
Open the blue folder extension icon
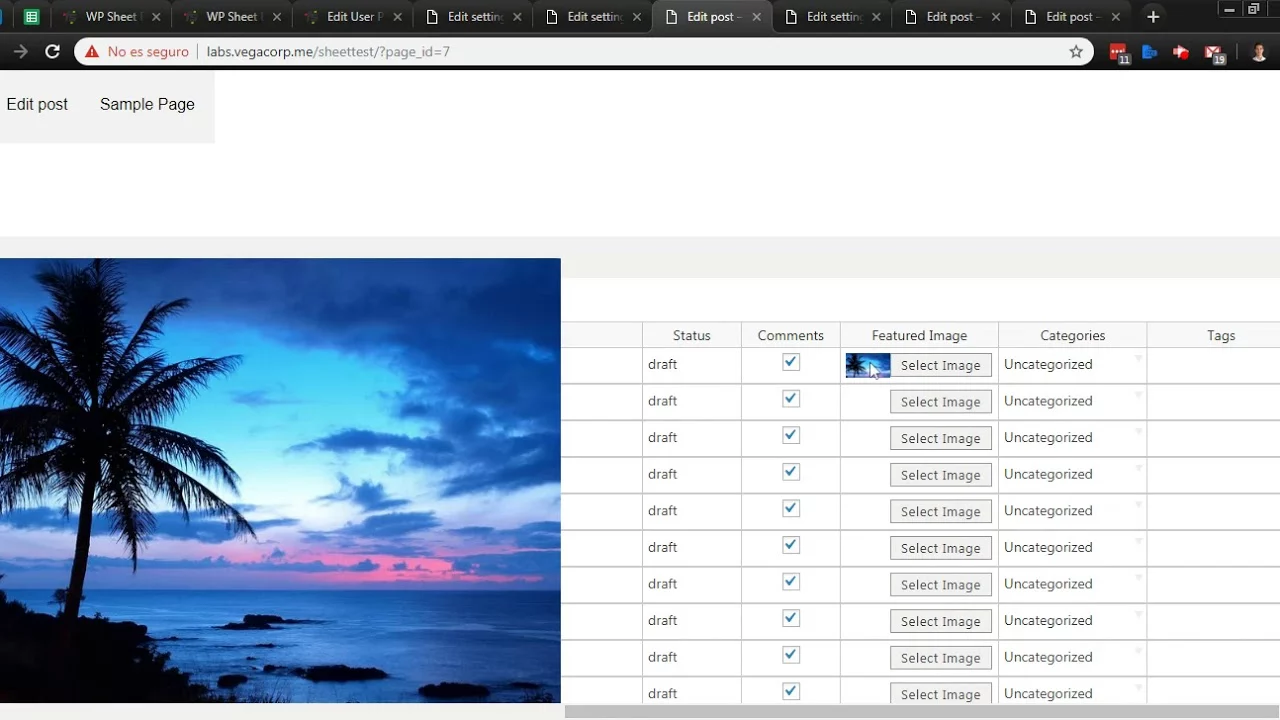[x=1150, y=52]
